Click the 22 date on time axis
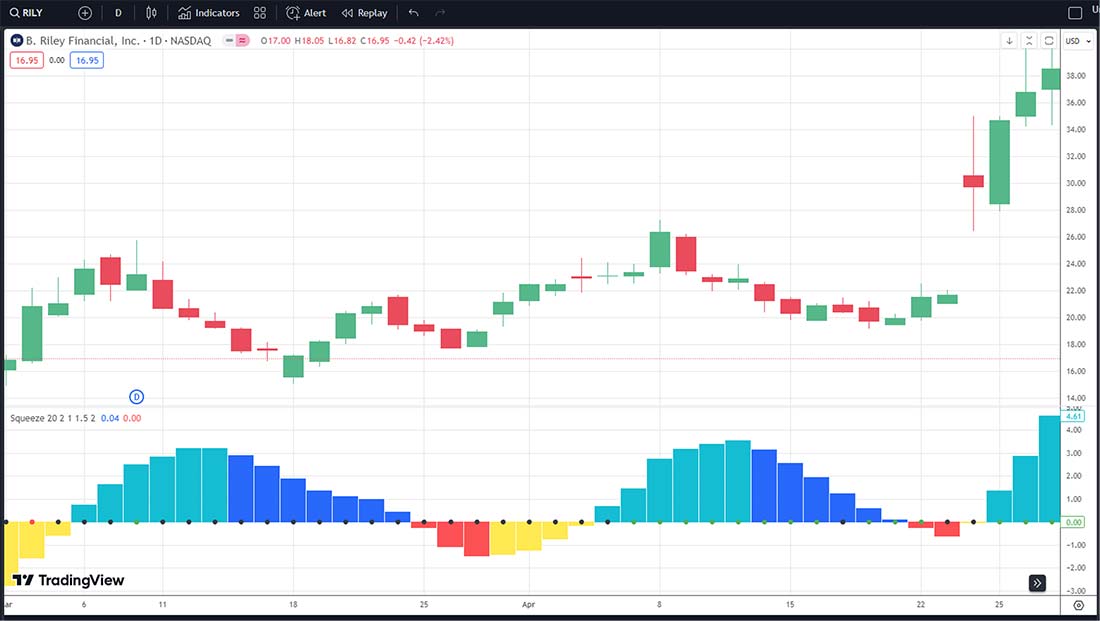 (920, 604)
